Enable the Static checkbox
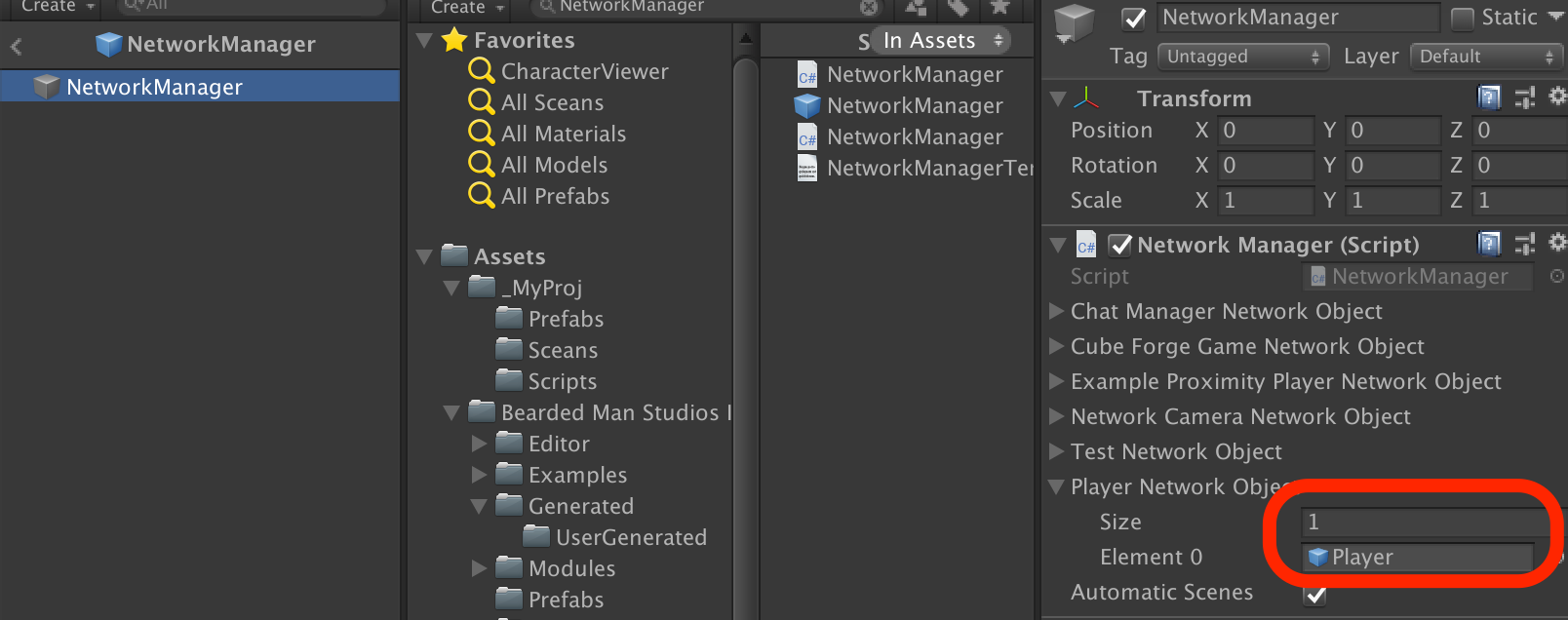1568x620 pixels. pyautogui.click(x=1463, y=19)
